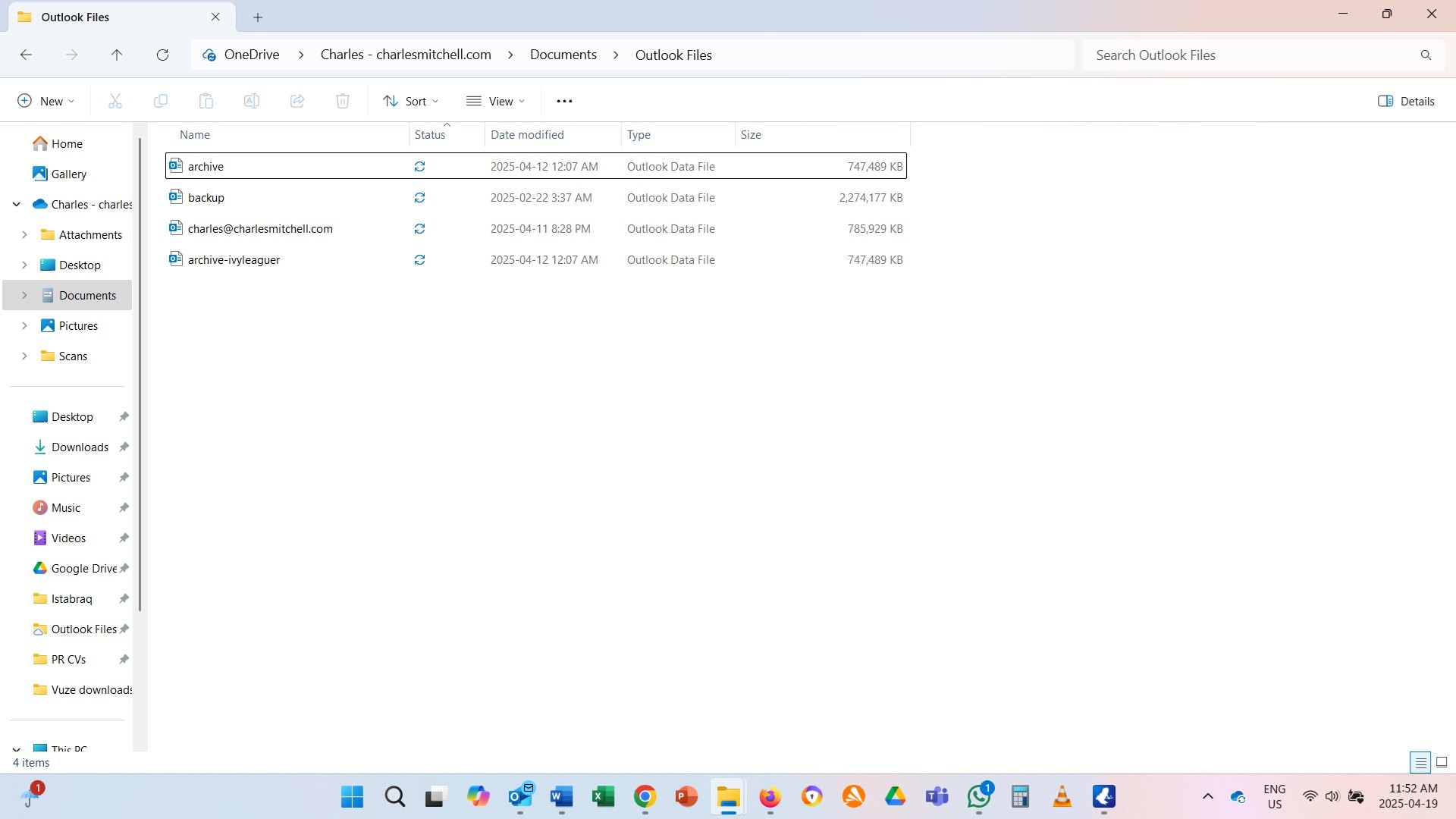Click sync status icon for archive file
The height and width of the screenshot is (819, 1456).
419,166
